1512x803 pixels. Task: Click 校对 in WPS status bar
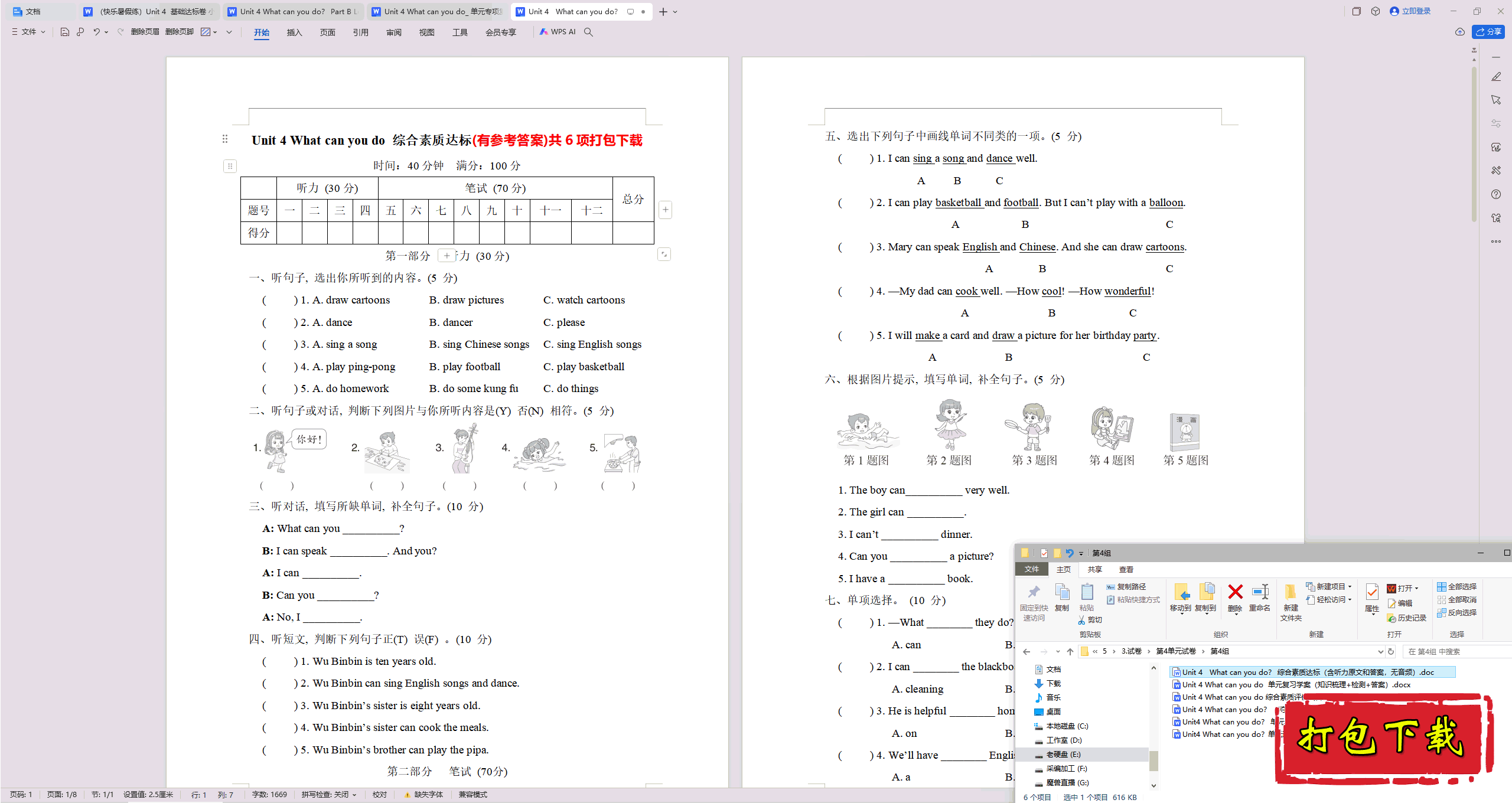click(379, 795)
